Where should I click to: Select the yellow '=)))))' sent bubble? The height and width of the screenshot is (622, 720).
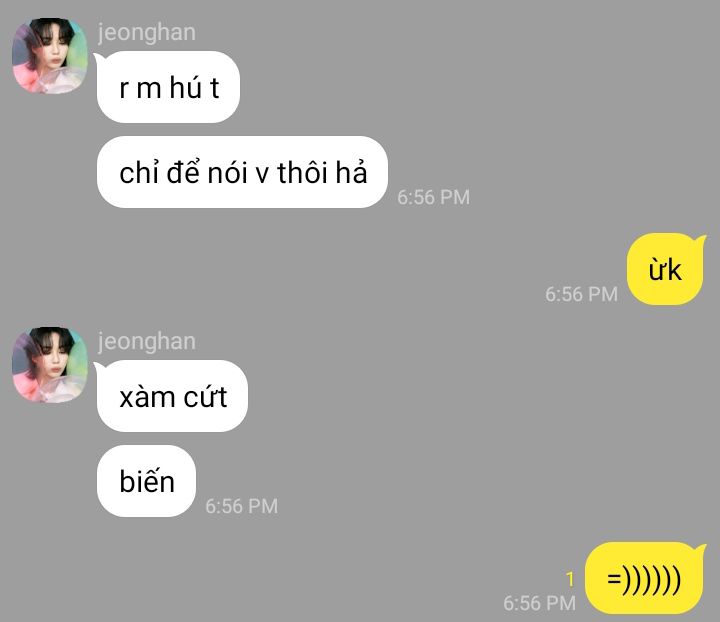point(644,578)
